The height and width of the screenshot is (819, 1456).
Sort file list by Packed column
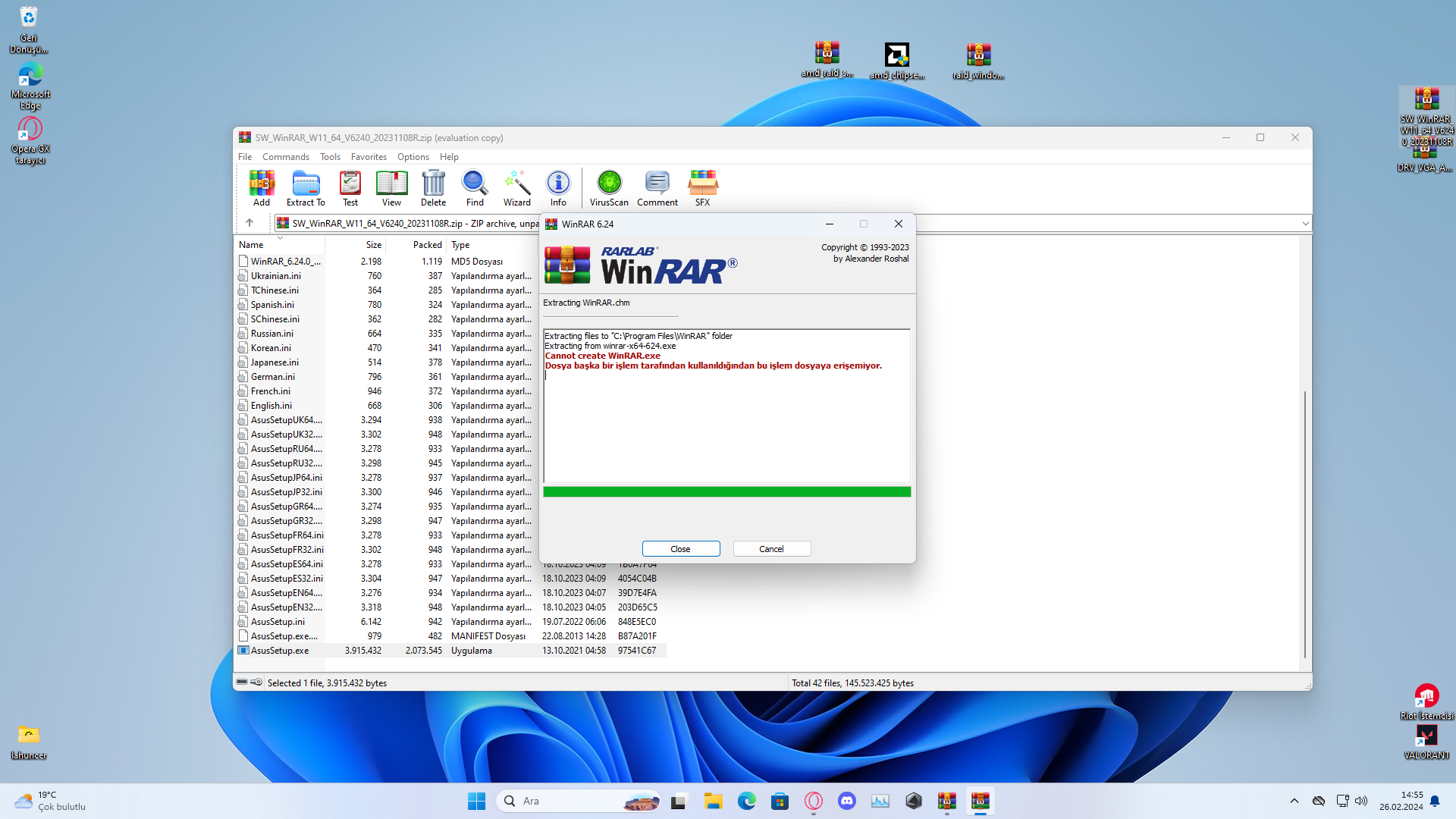tap(416, 245)
